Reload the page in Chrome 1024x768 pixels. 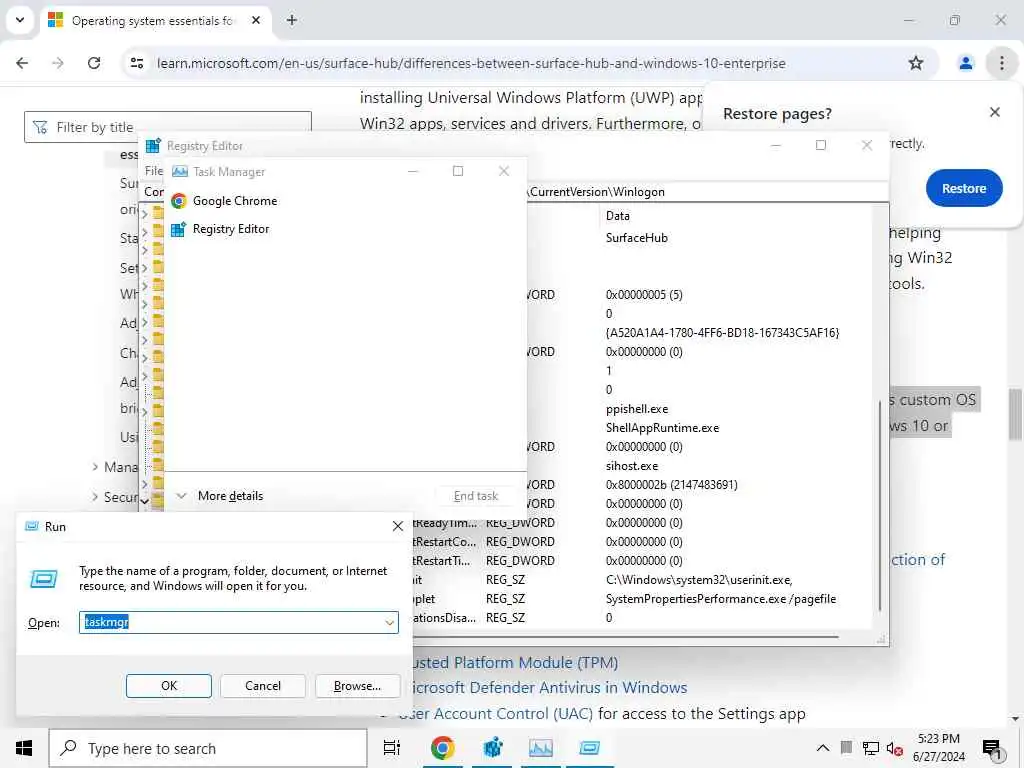point(94,63)
